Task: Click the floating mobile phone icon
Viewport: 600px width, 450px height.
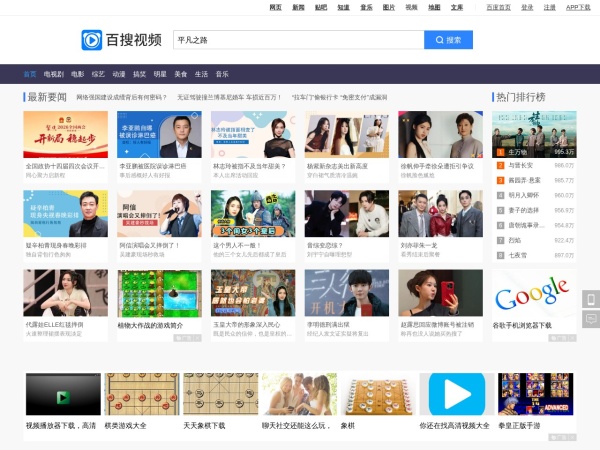Action: [590, 299]
